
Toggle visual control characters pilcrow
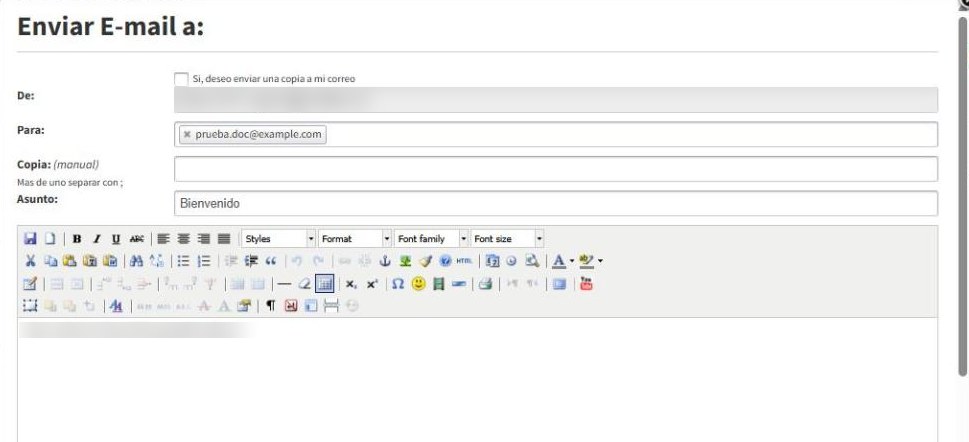271,305
